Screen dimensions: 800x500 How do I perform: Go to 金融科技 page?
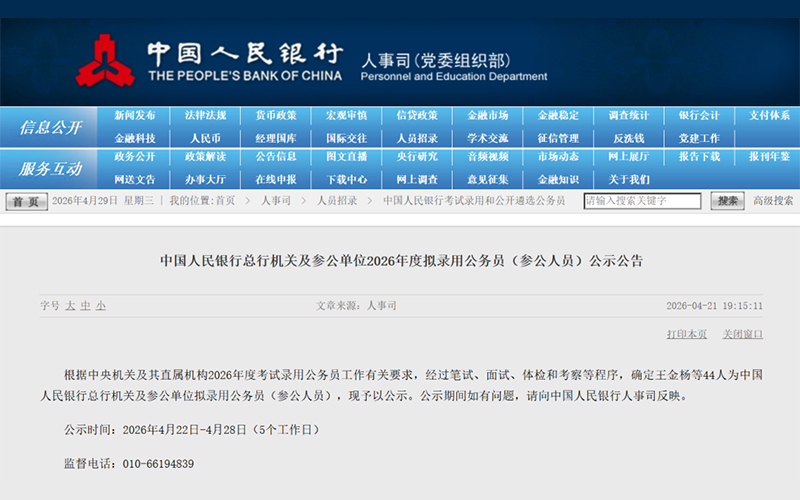[x=135, y=139]
